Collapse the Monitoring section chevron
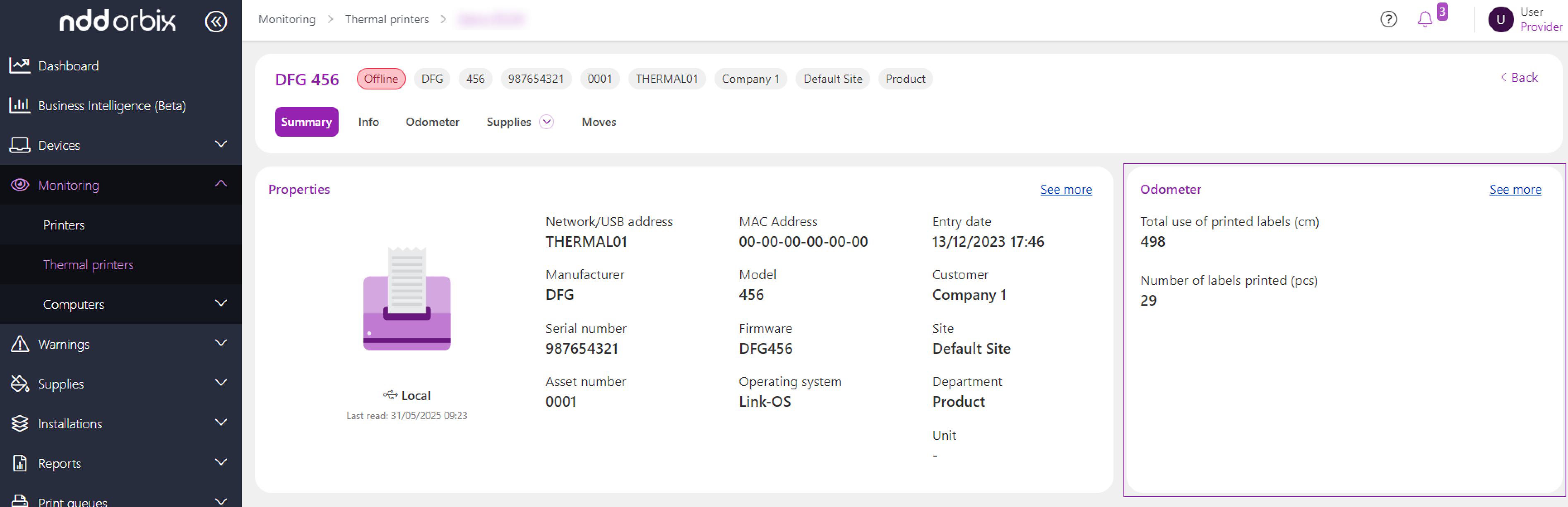This screenshot has height=507, width=1568. point(221,184)
